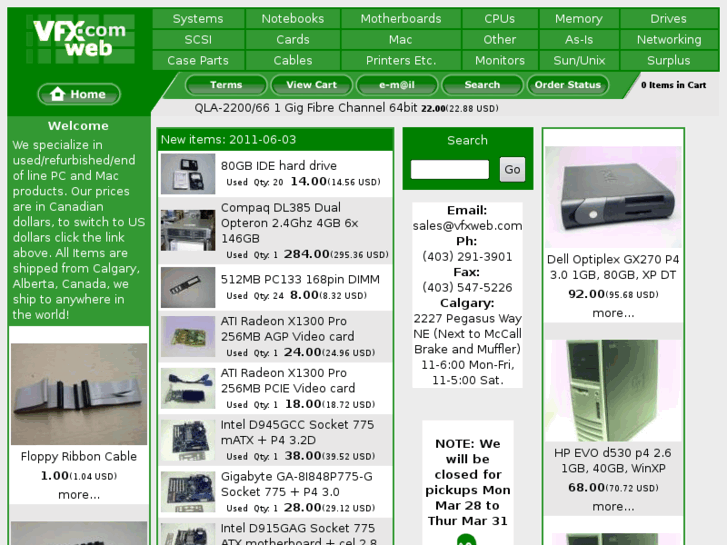
Task: Go to the Printers Etc. category
Action: (x=400, y=61)
